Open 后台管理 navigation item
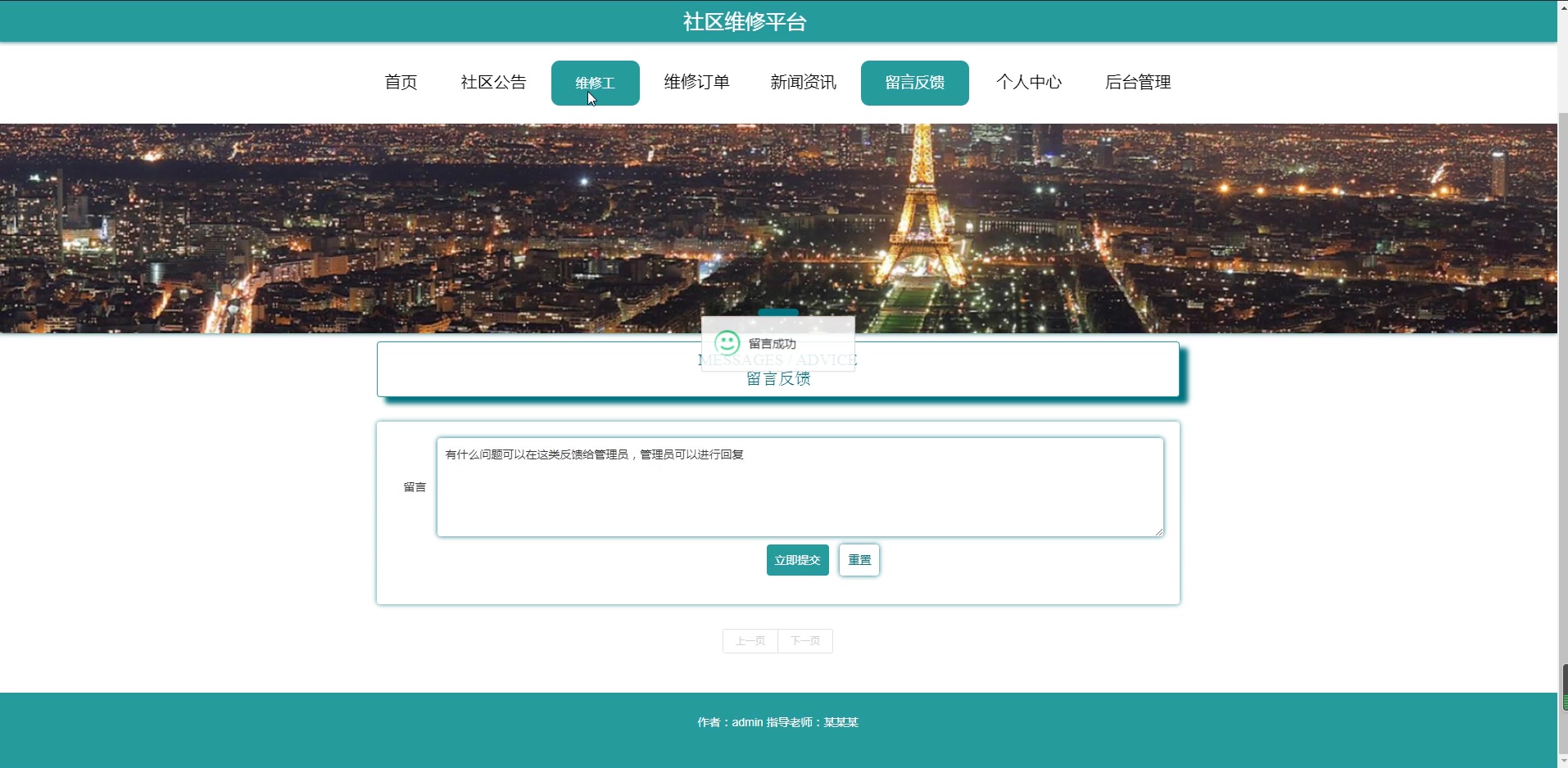1568x768 pixels. click(x=1138, y=82)
